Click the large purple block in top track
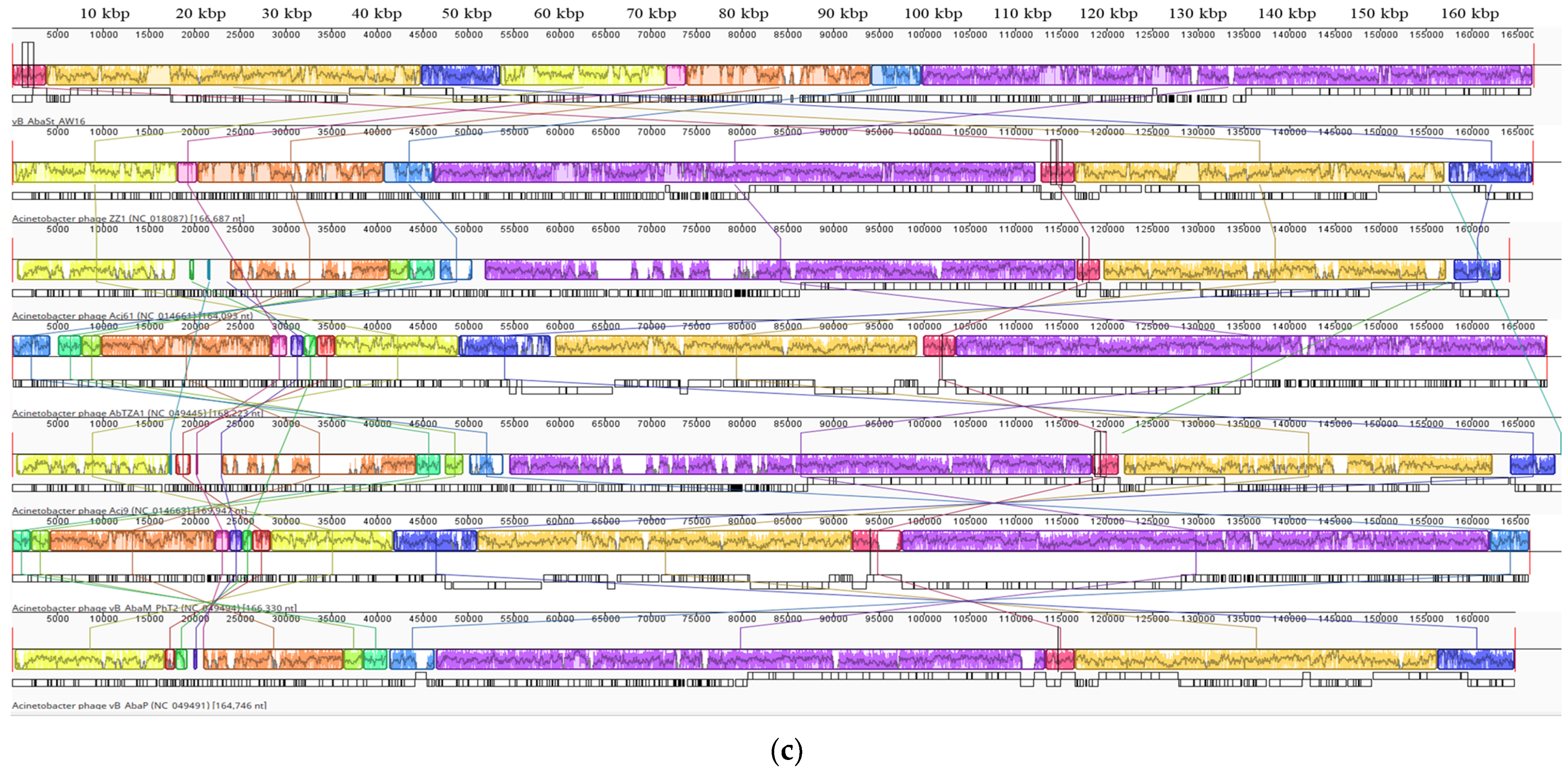 [x=1226, y=76]
